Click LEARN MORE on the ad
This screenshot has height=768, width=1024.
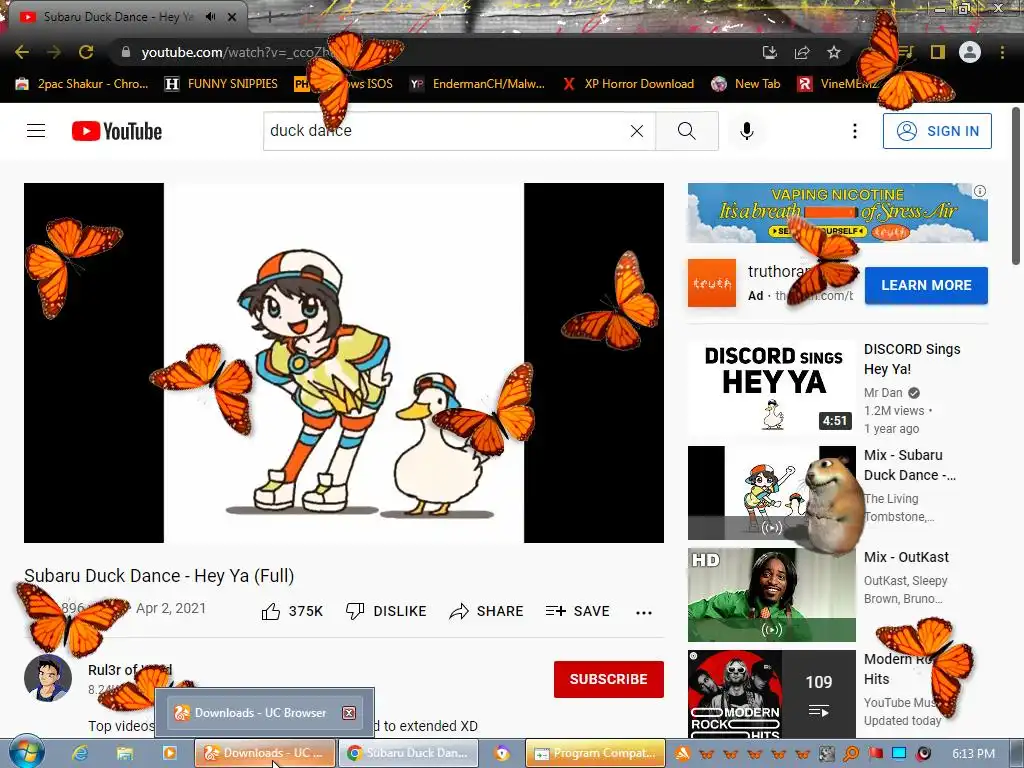[x=926, y=285]
